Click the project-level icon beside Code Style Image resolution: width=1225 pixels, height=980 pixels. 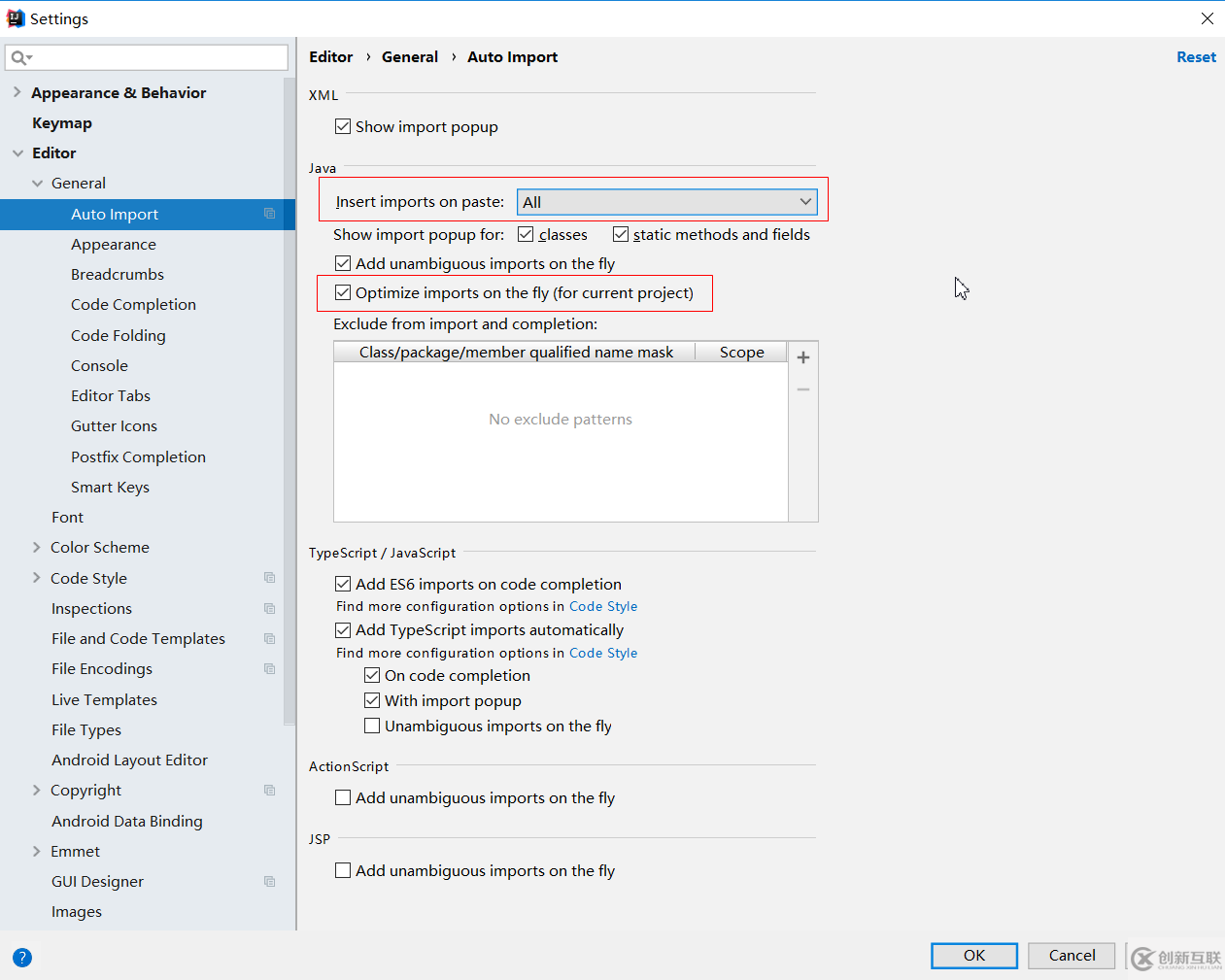pos(270,578)
